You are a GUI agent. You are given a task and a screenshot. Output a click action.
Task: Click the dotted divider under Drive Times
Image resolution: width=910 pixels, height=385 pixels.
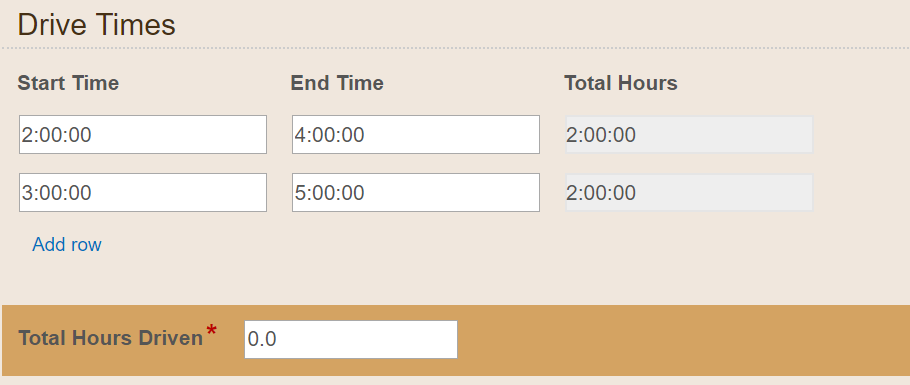455,48
